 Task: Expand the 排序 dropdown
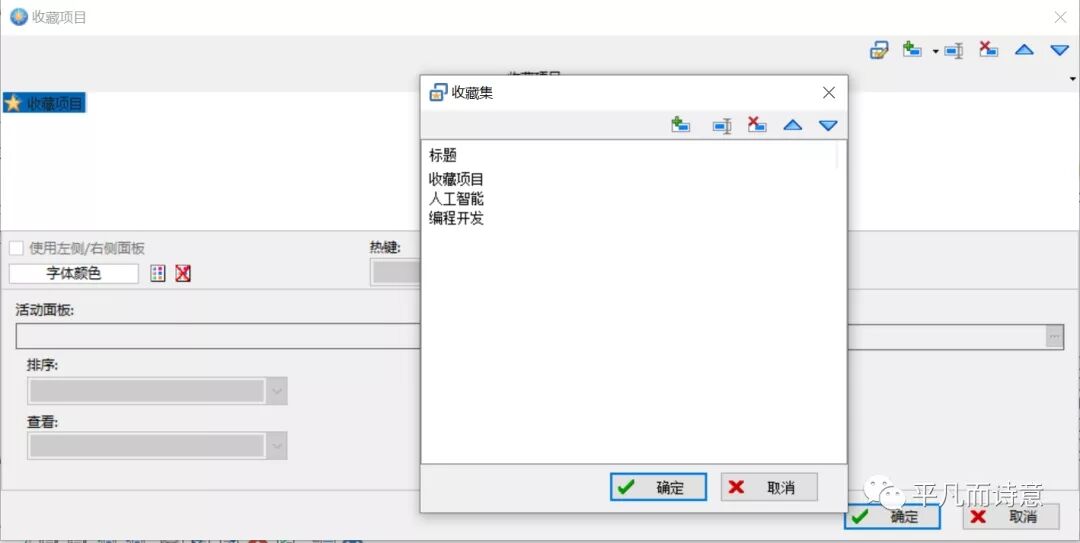tap(277, 392)
